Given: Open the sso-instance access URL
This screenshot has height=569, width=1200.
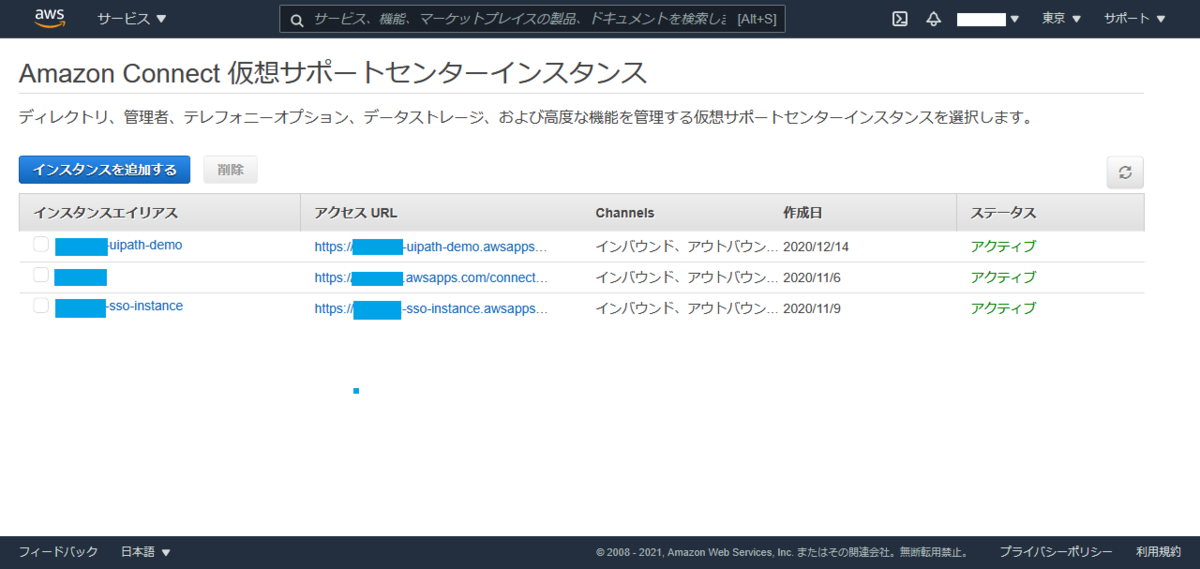Looking at the screenshot, I should point(431,308).
